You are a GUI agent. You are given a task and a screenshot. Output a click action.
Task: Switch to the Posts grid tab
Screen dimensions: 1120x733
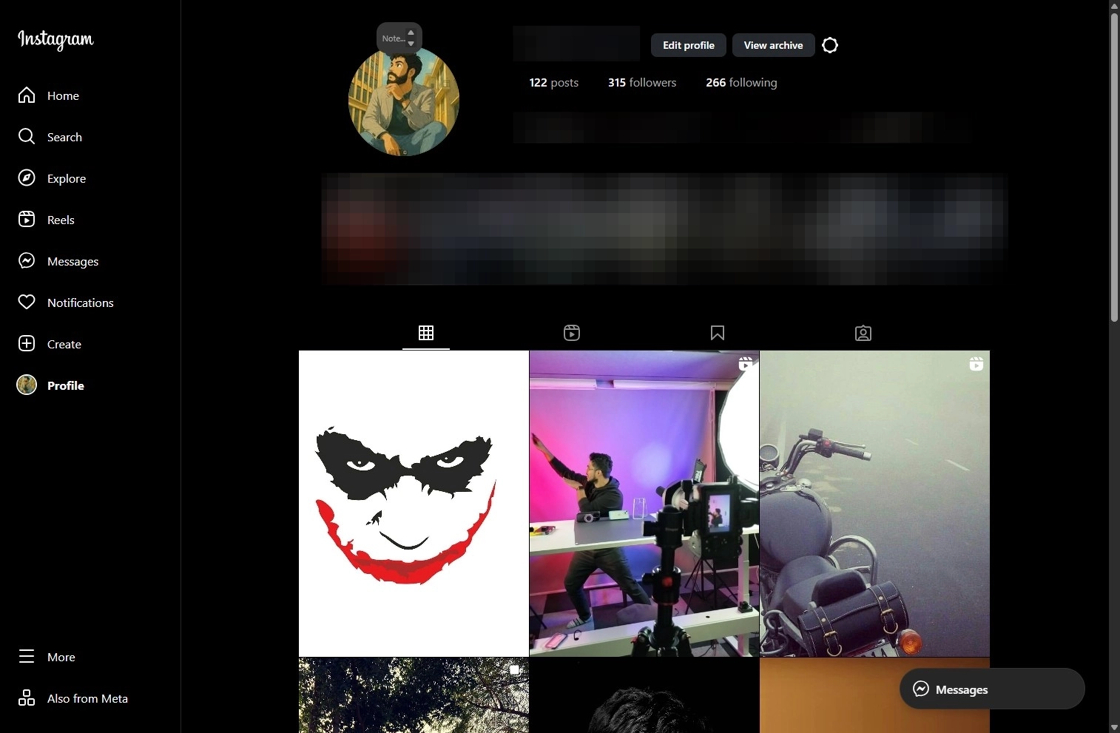[426, 333]
